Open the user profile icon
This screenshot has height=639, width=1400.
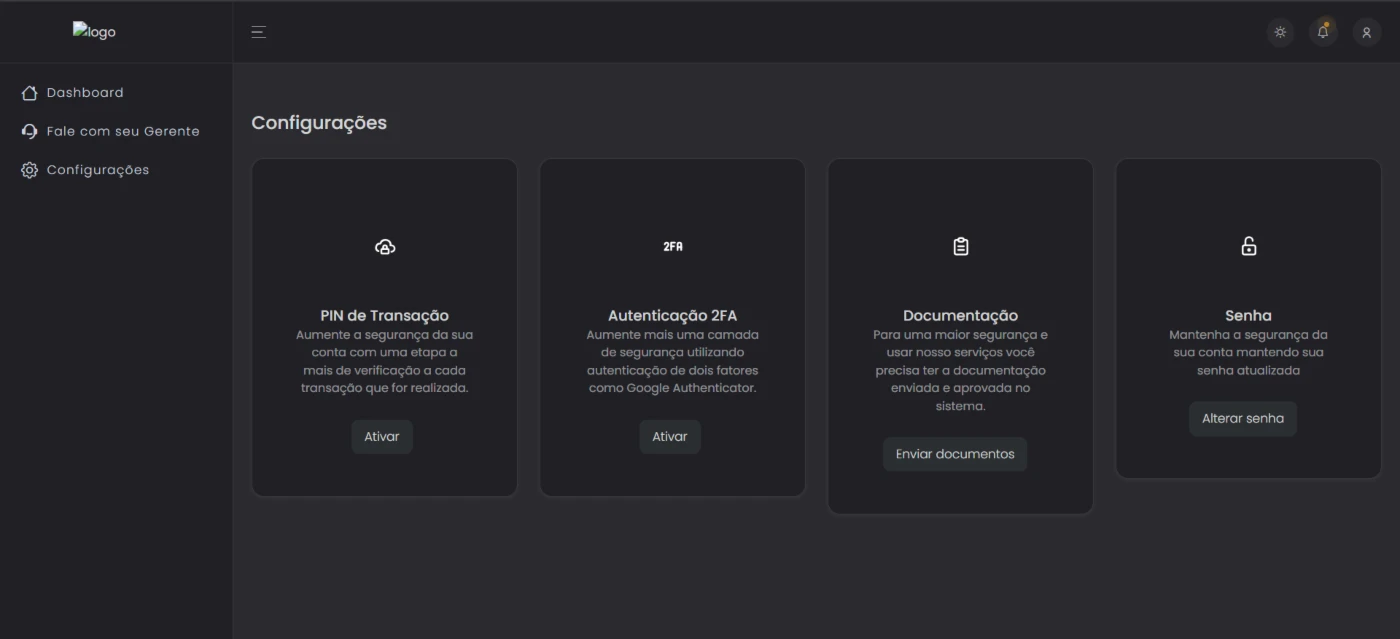(x=1366, y=32)
